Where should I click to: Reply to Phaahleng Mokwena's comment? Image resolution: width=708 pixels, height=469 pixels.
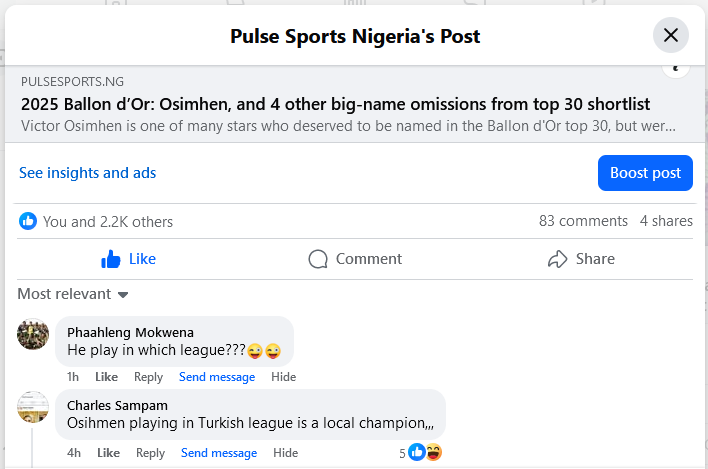(x=148, y=377)
